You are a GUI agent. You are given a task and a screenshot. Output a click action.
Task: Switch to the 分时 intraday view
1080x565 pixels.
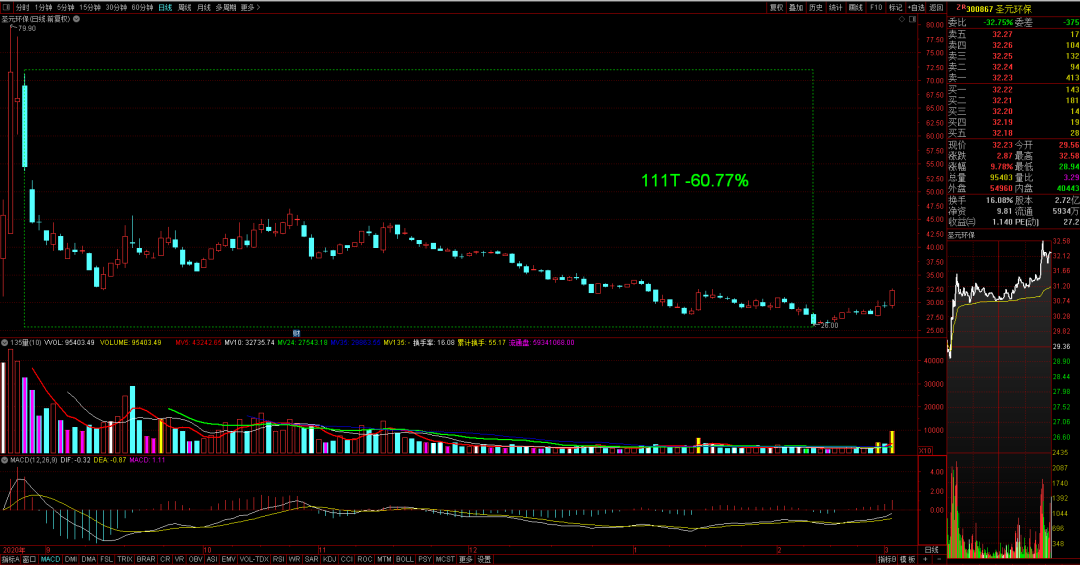point(23,8)
